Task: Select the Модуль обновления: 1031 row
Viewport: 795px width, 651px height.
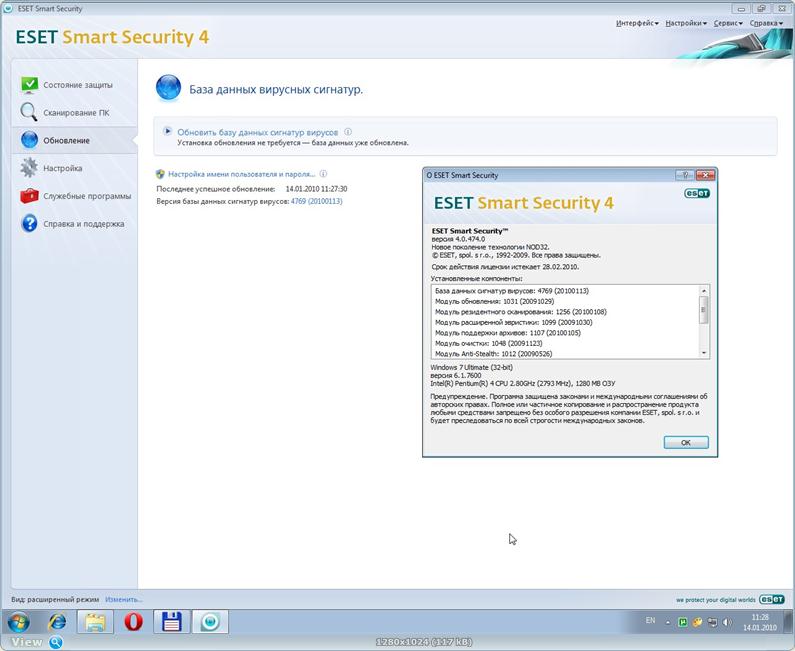Action: (x=566, y=301)
